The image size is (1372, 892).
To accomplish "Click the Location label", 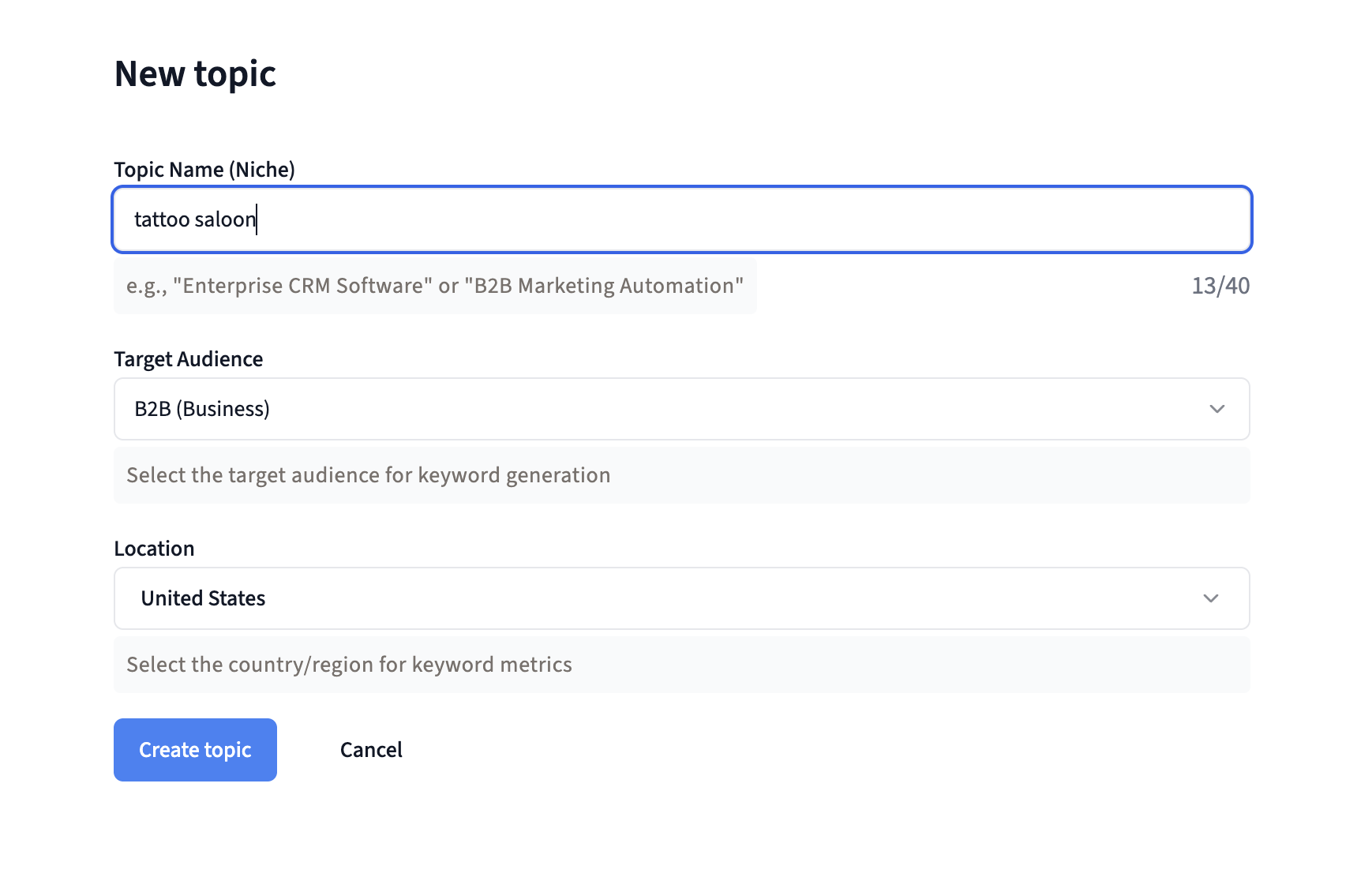I will coord(155,548).
